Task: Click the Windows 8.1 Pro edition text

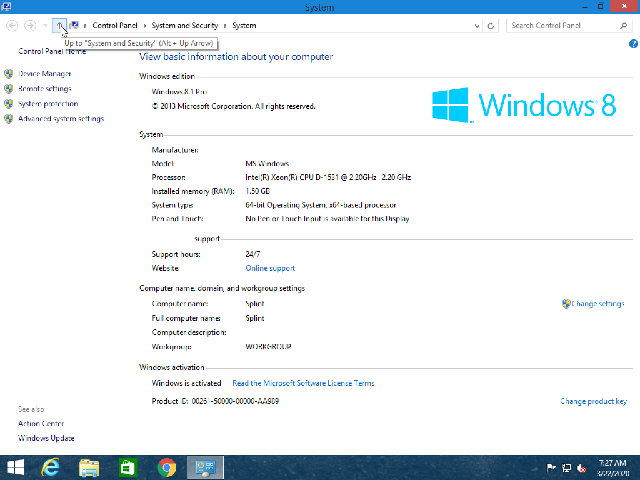Action: click(179, 92)
